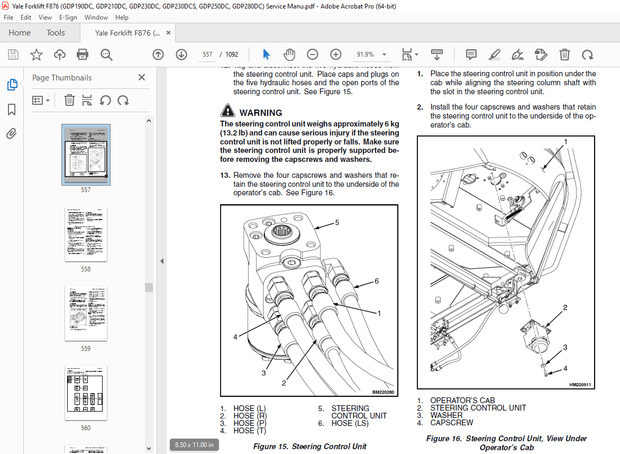Open the File menu
Screen dimensions: 620x454
[x=8, y=17]
